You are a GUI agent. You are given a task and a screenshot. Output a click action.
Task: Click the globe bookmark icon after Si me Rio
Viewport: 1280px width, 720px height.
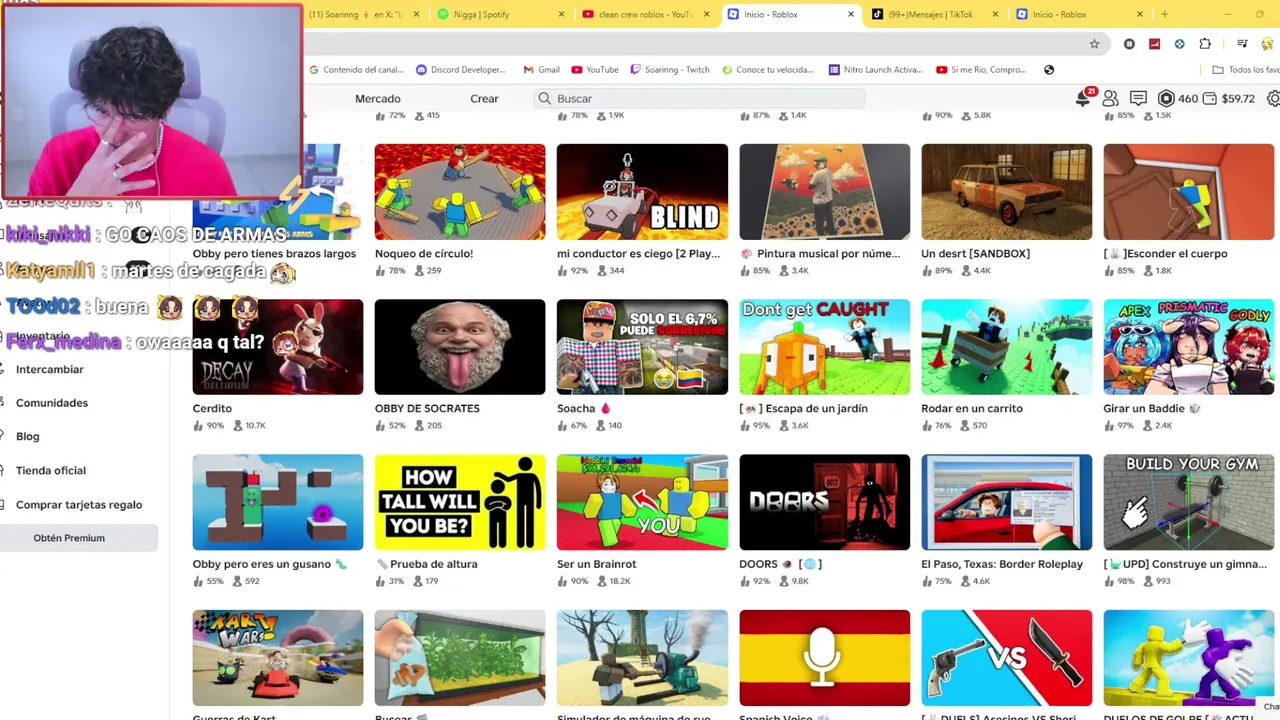tap(1049, 70)
